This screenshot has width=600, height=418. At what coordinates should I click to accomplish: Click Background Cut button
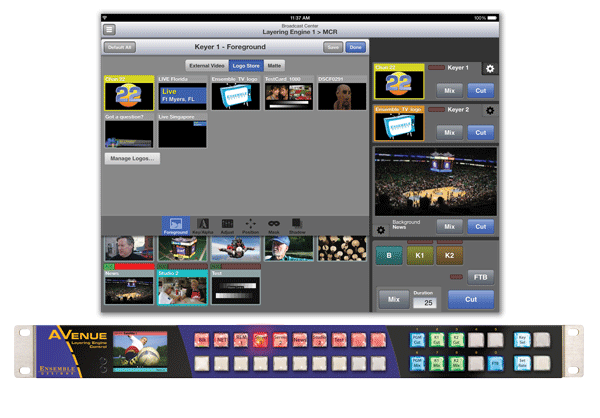481,227
